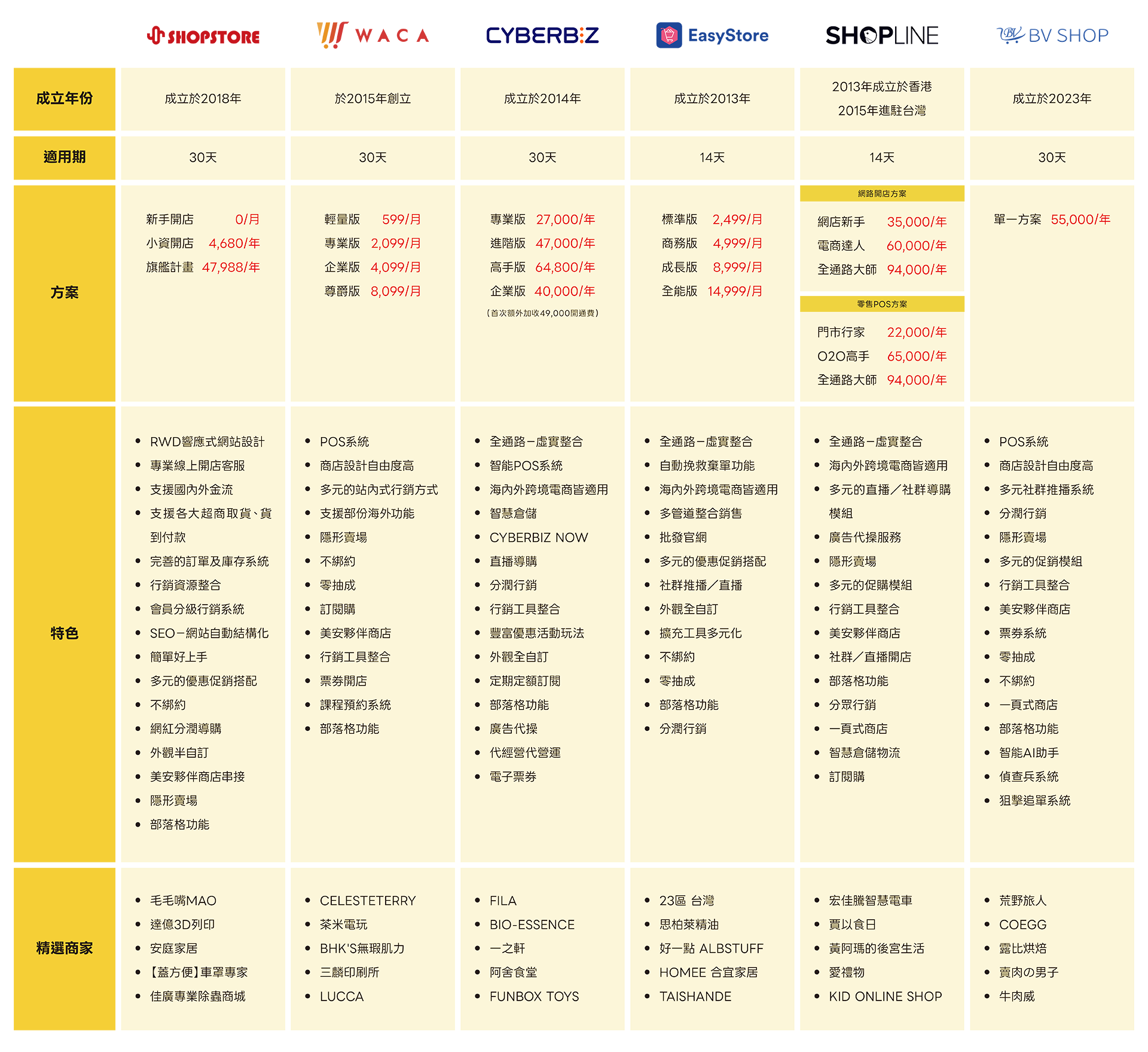Select the 方案 row header
Image resolution: width=1148 pixels, height=1052 pixels.
point(65,292)
